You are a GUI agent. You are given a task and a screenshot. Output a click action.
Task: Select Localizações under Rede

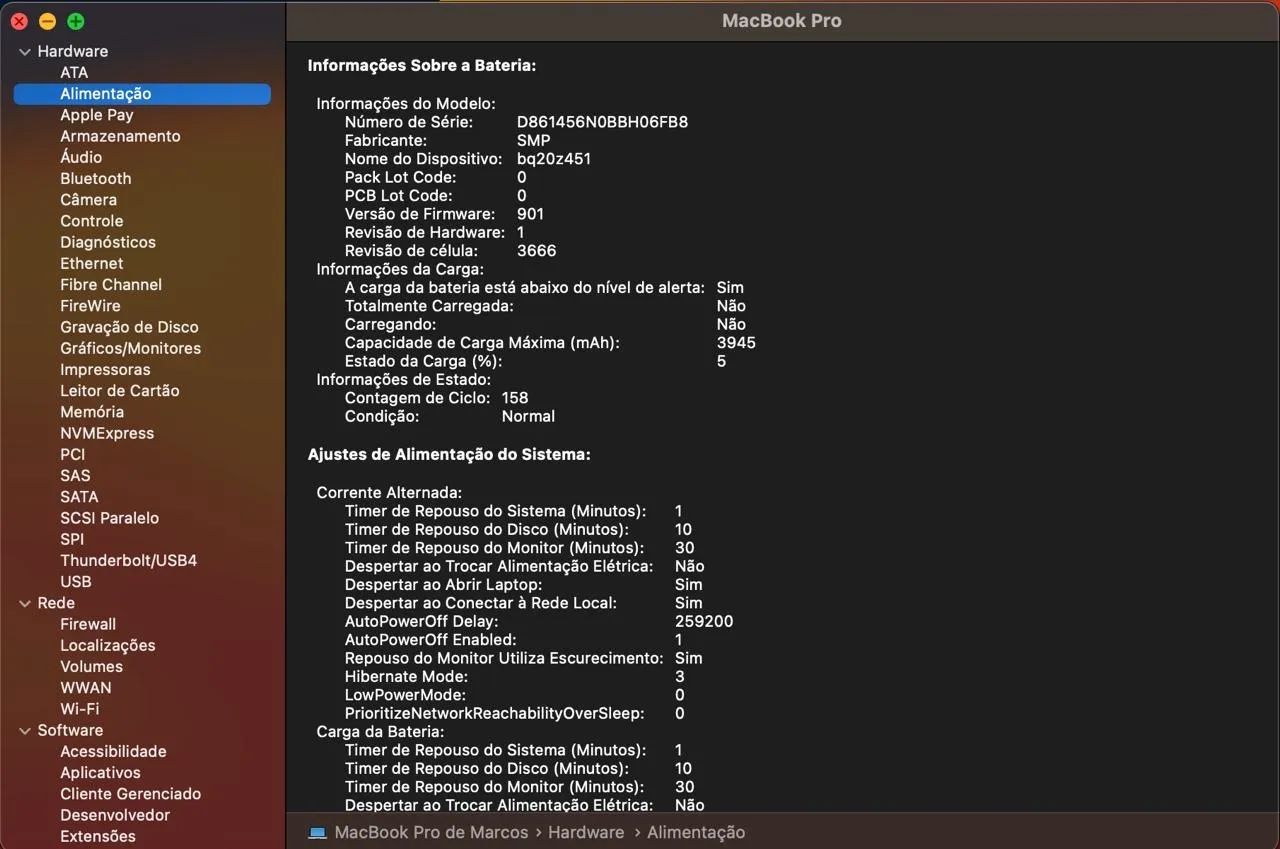pos(108,645)
